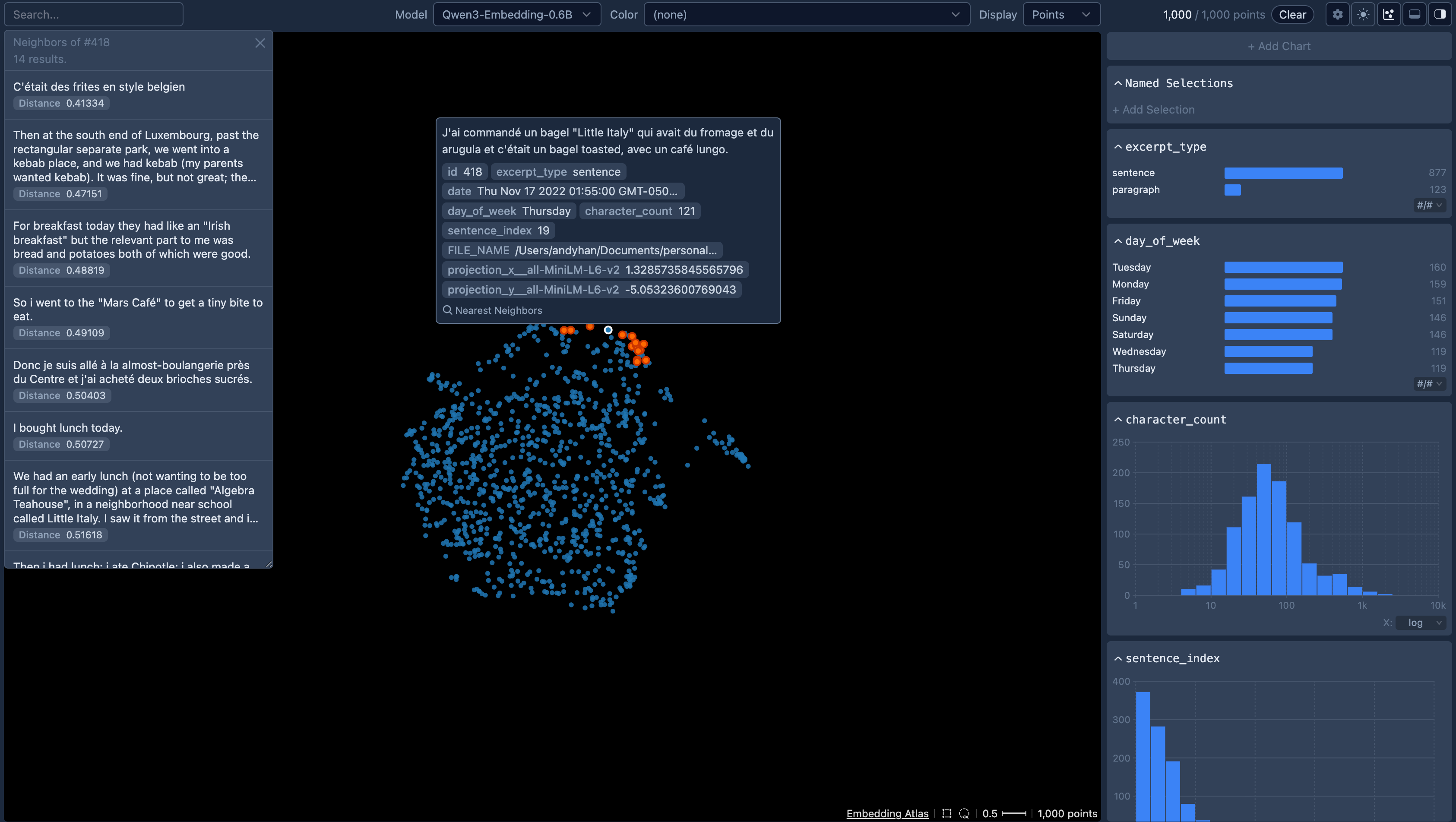Open the Color dropdown showing (none)
The width and height of the screenshot is (1456, 822).
(806, 15)
